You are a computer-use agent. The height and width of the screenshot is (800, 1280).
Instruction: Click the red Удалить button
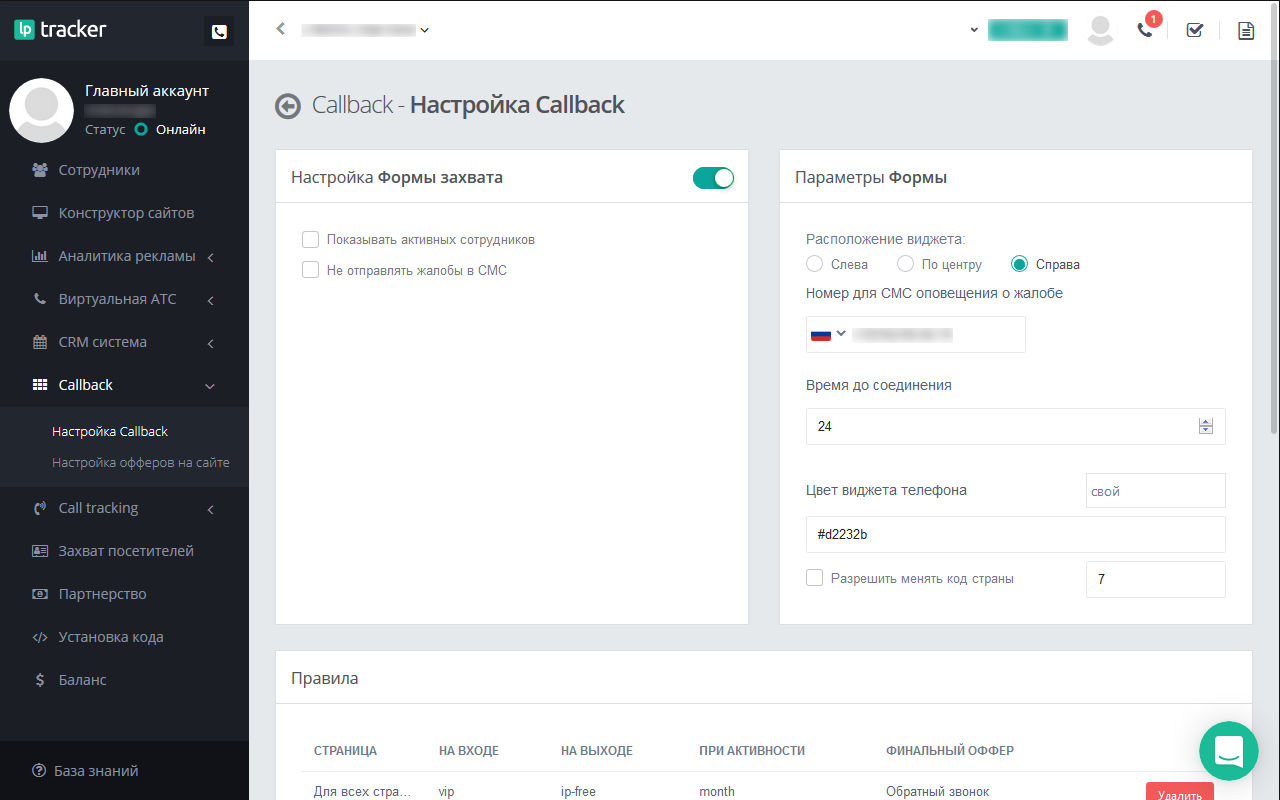pos(1179,794)
